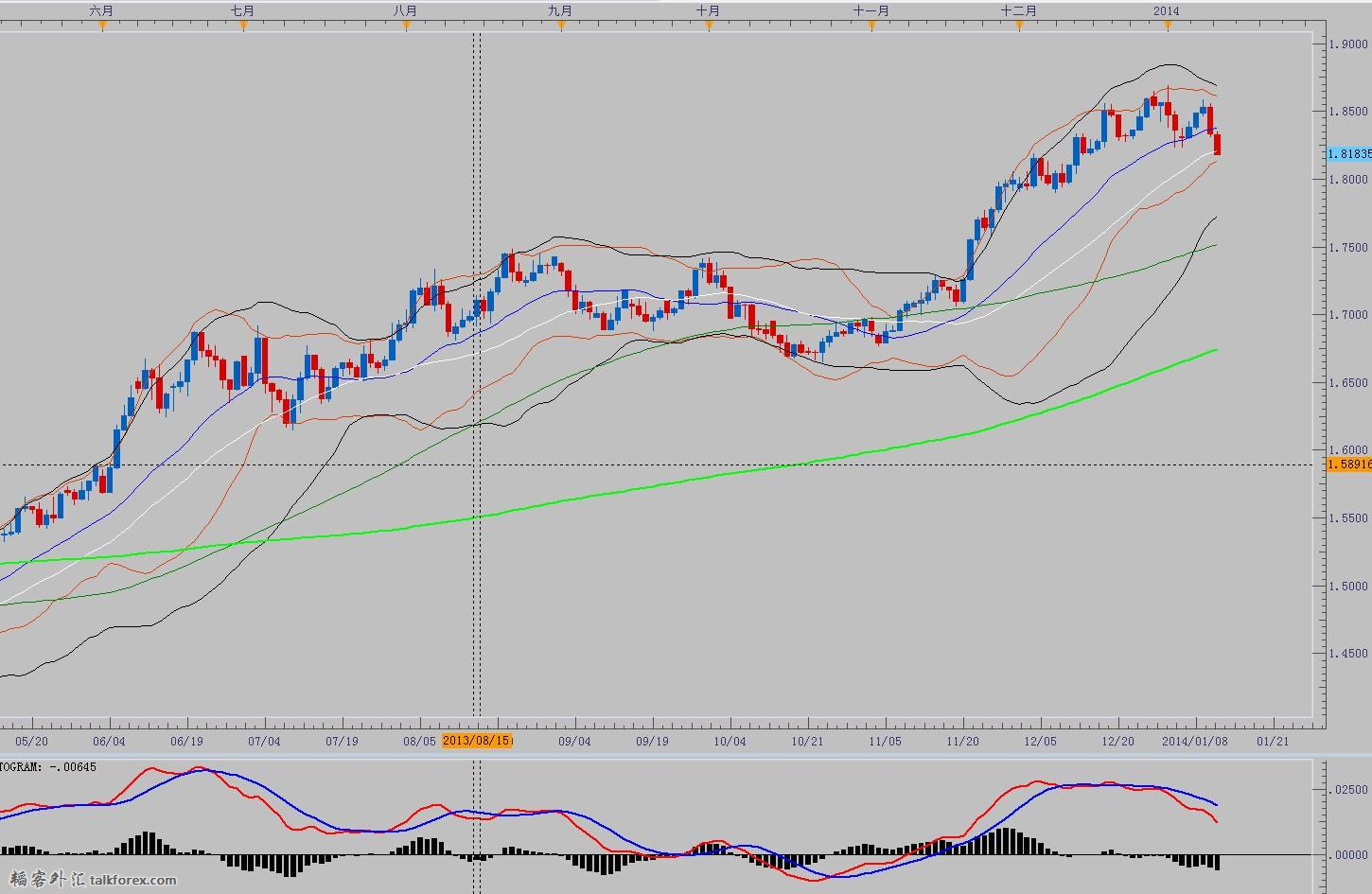
Task: Click the 1.5000 price axis label
Action: [x=1348, y=587]
